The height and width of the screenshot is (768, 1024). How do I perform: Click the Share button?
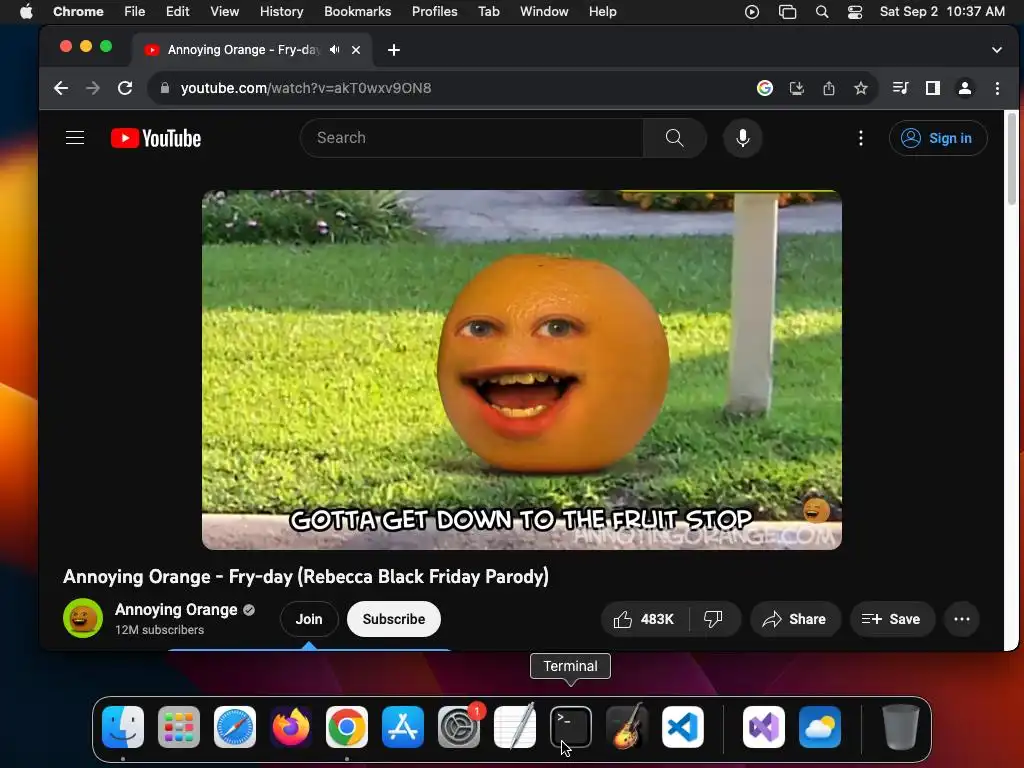click(793, 619)
